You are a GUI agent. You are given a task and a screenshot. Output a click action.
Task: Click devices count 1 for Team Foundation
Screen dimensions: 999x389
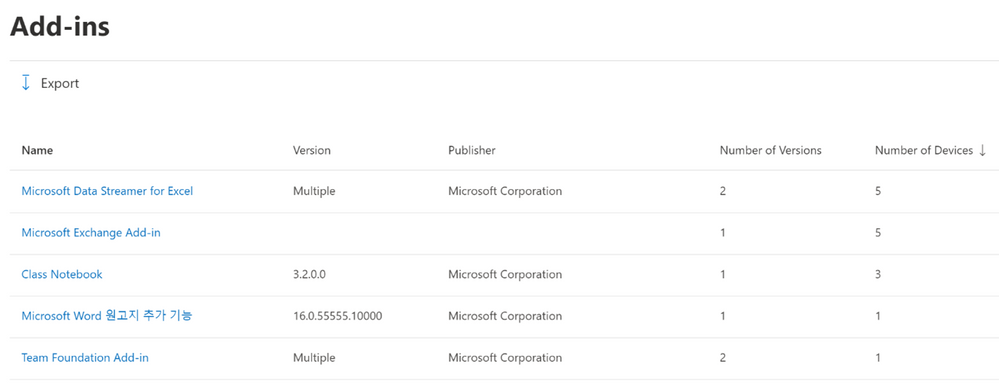[878, 358]
